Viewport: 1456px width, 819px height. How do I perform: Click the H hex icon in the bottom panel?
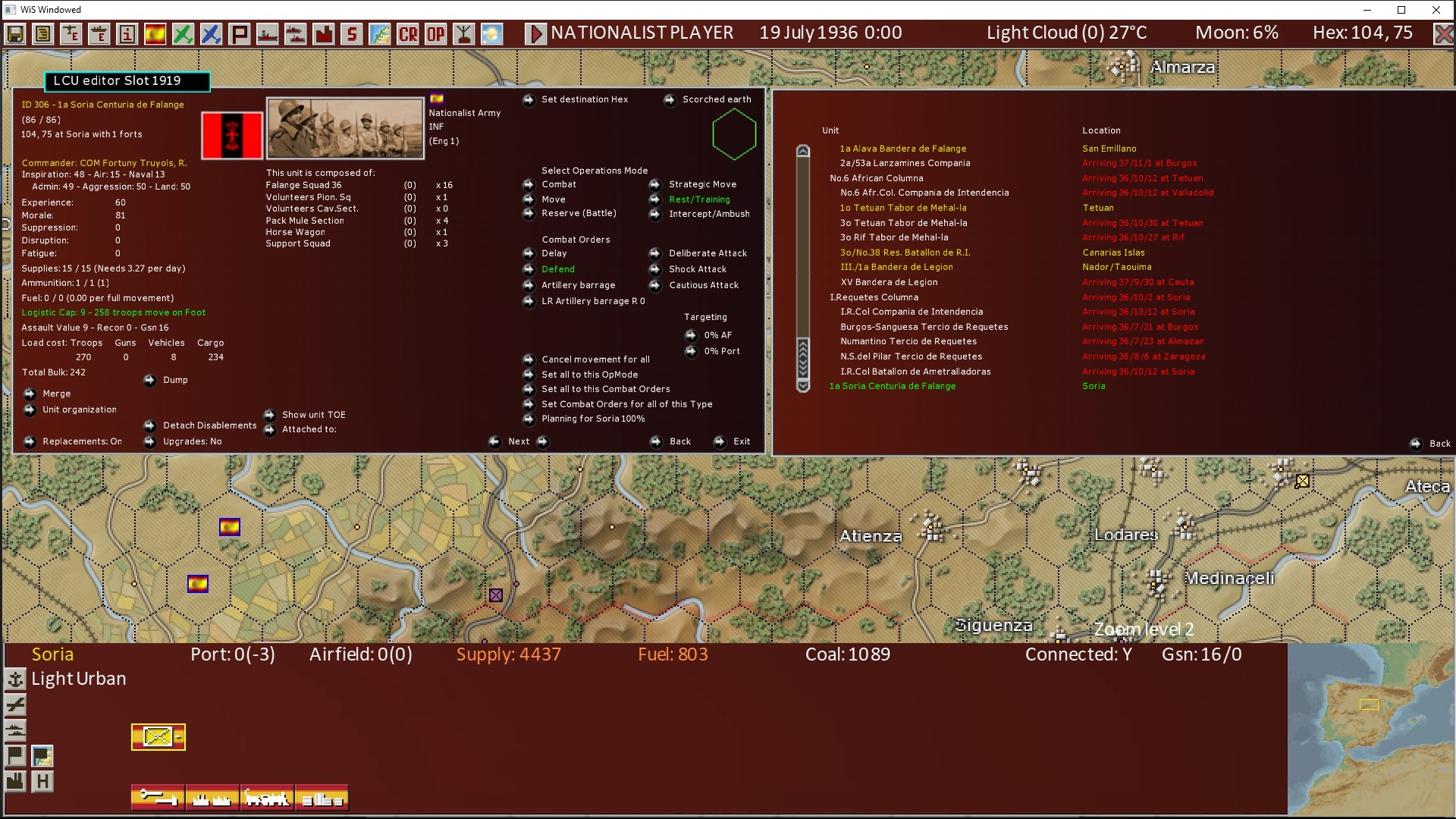pos(42,781)
